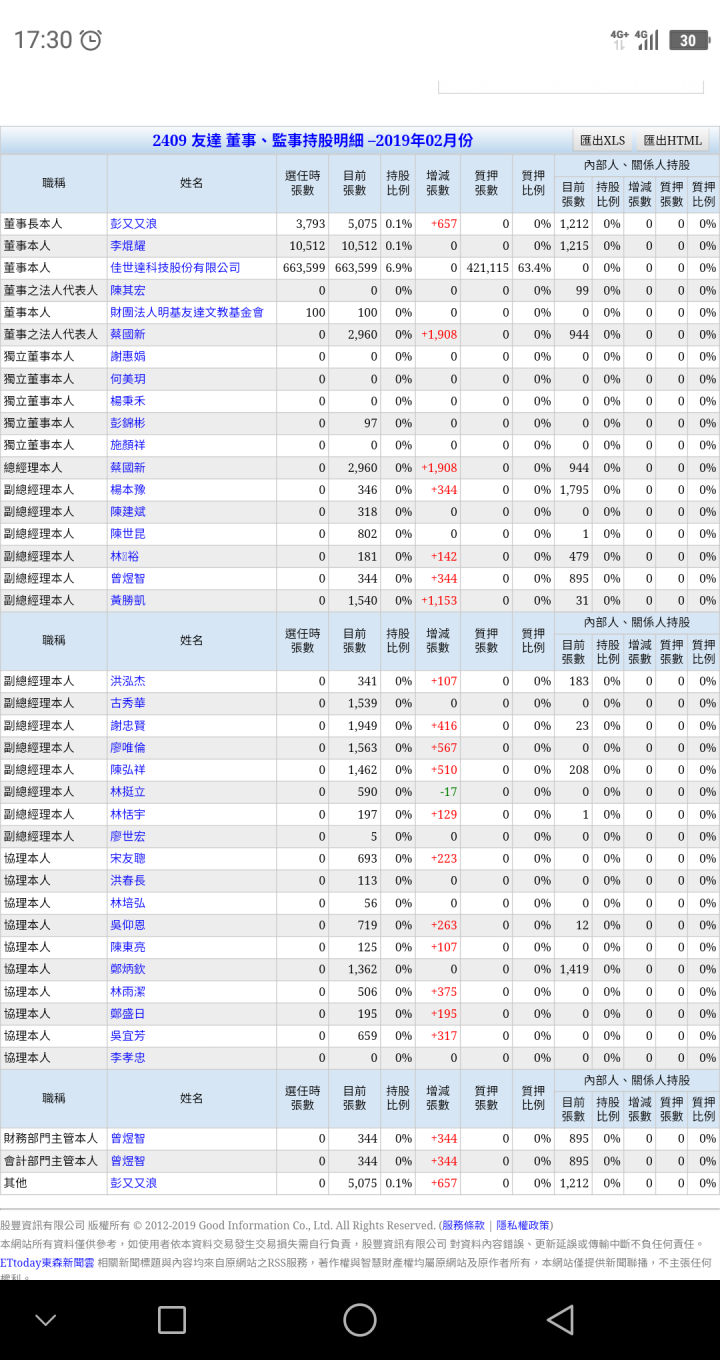Open the ETtoday東森新聞雲 footer link

point(47,1263)
